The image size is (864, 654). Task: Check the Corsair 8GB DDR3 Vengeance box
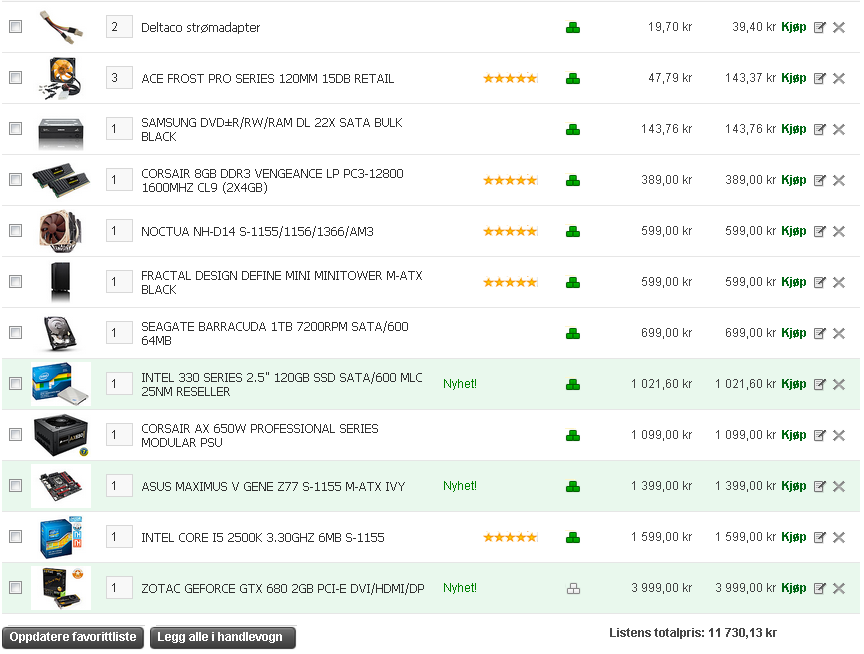tap(15, 179)
